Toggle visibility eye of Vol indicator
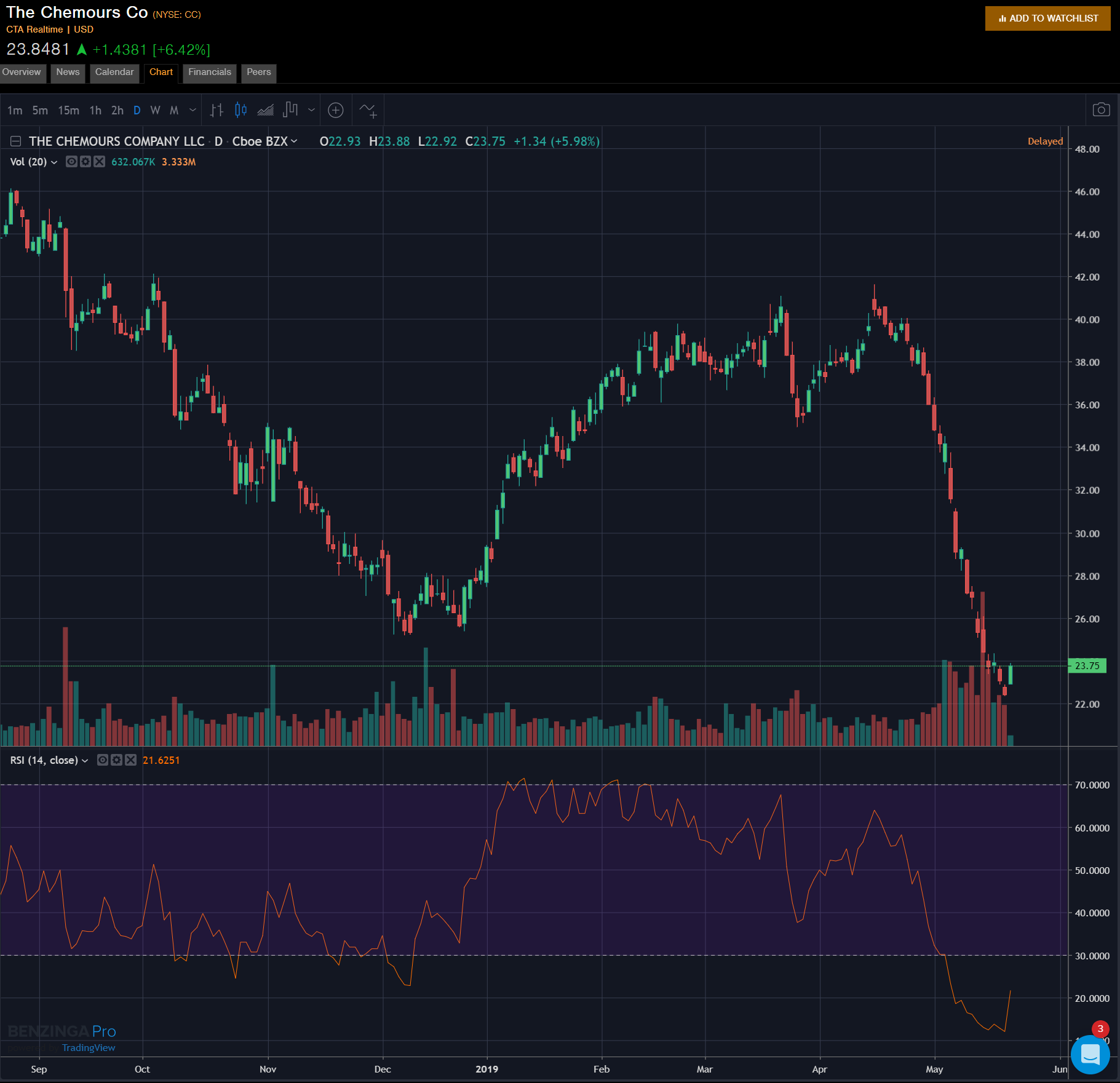1120x1083 pixels. coord(71,162)
